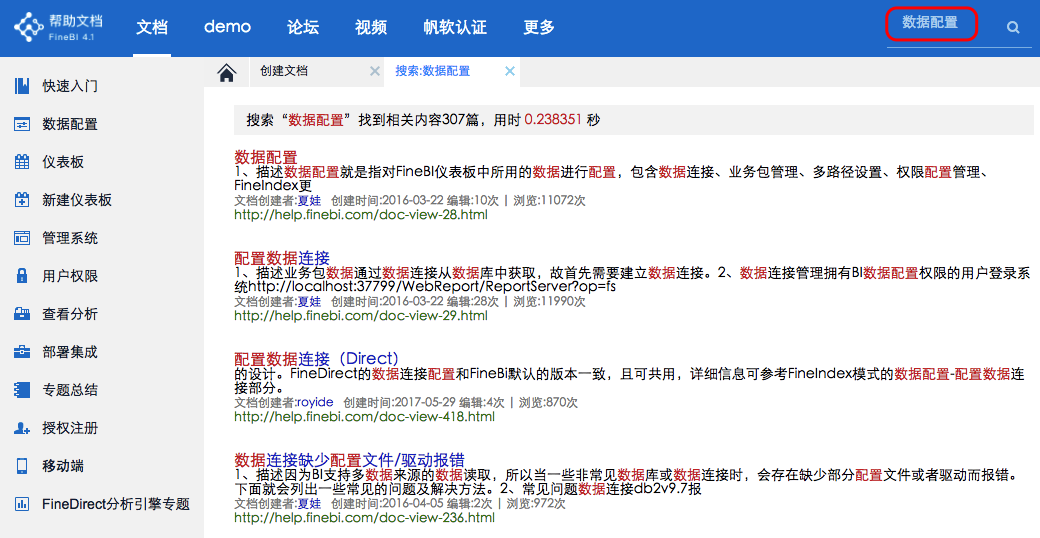Image resolution: width=1040 pixels, height=538 pixels.
Task: Click the FineBI help docs logo
Action: click(58, 27)
